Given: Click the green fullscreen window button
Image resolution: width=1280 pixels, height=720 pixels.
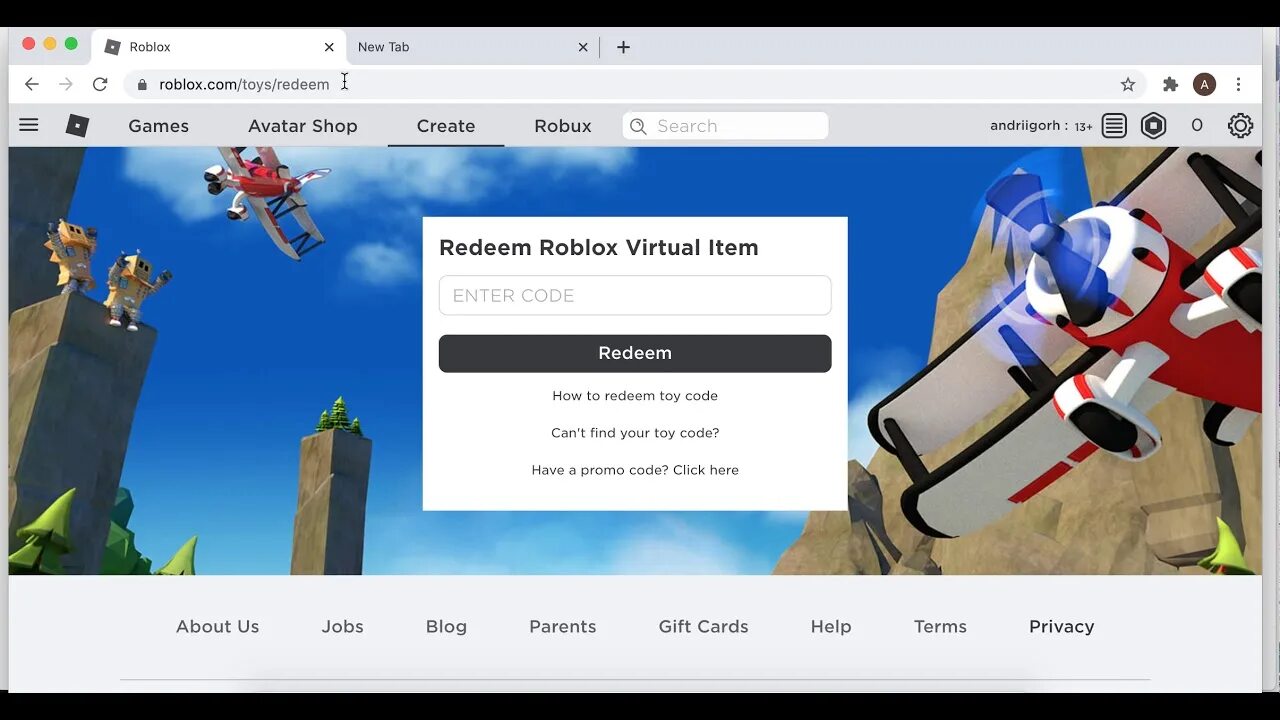Looking at the screenshot, I should (x=71, y=44).
